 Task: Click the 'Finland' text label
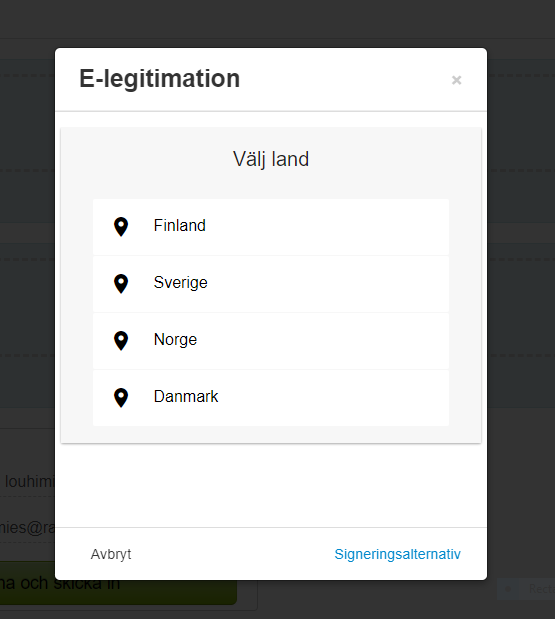coord(180,226)
